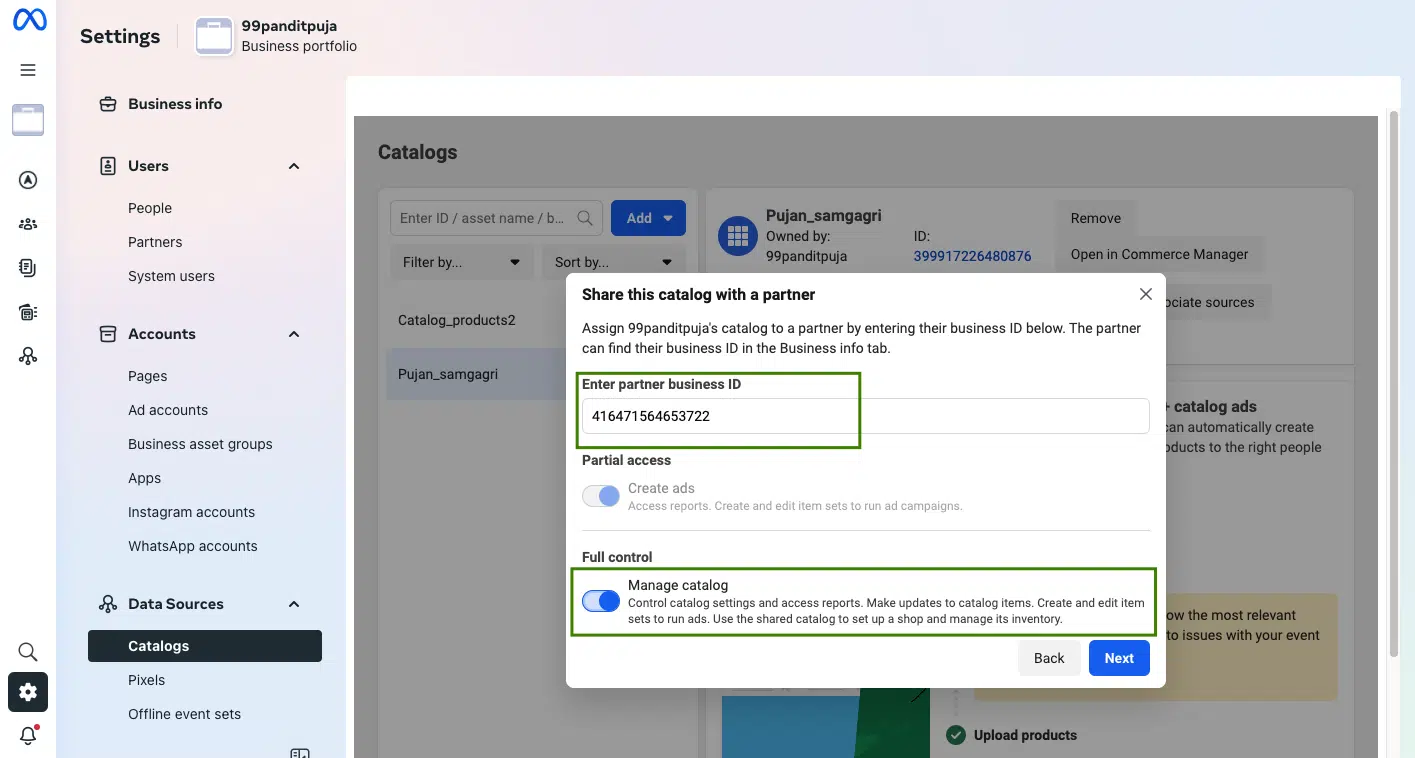
Task: Click the Upload products green check icon
Action: pos(956,735)
